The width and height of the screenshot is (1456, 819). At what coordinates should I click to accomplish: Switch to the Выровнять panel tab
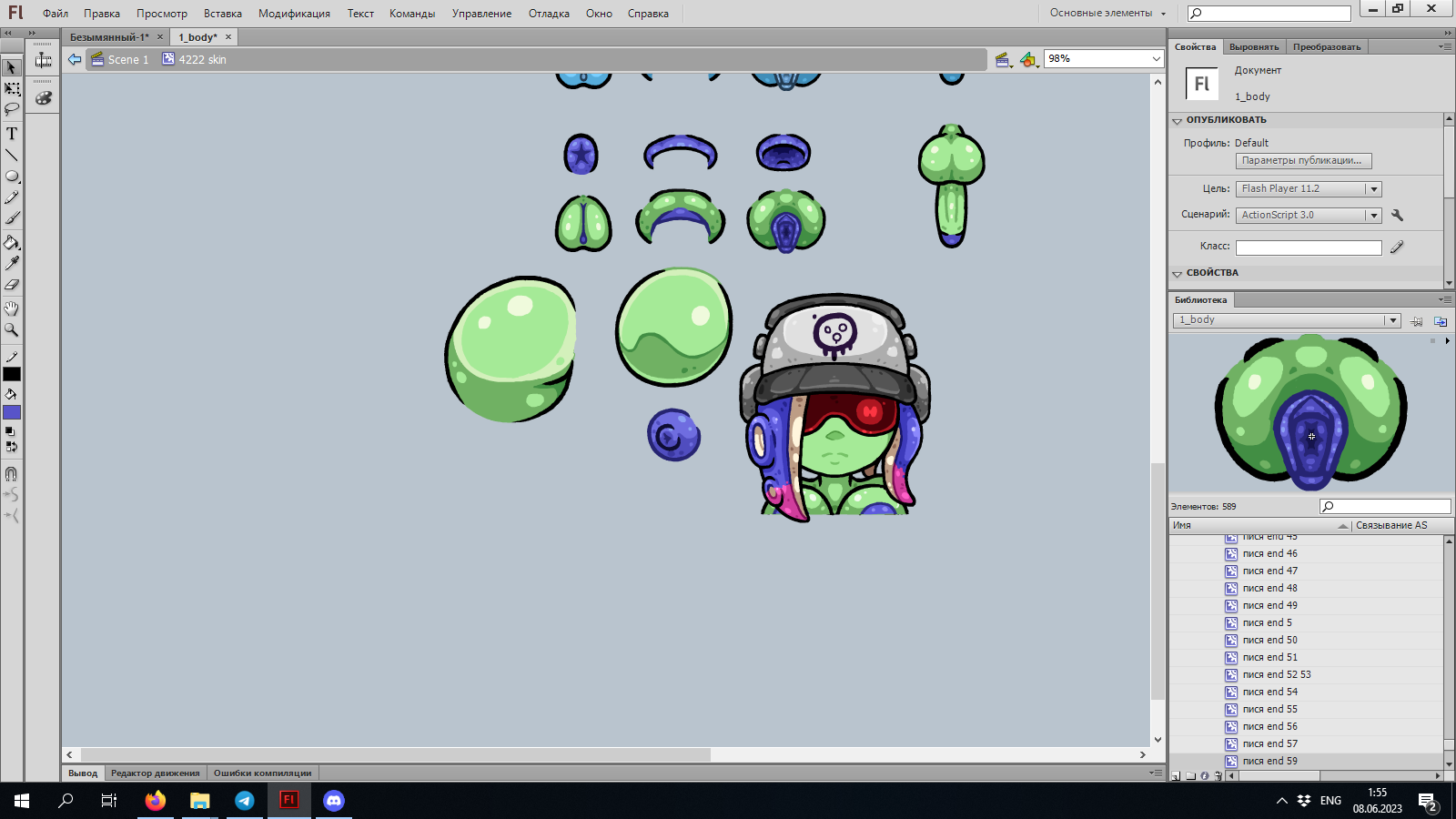1254,46
